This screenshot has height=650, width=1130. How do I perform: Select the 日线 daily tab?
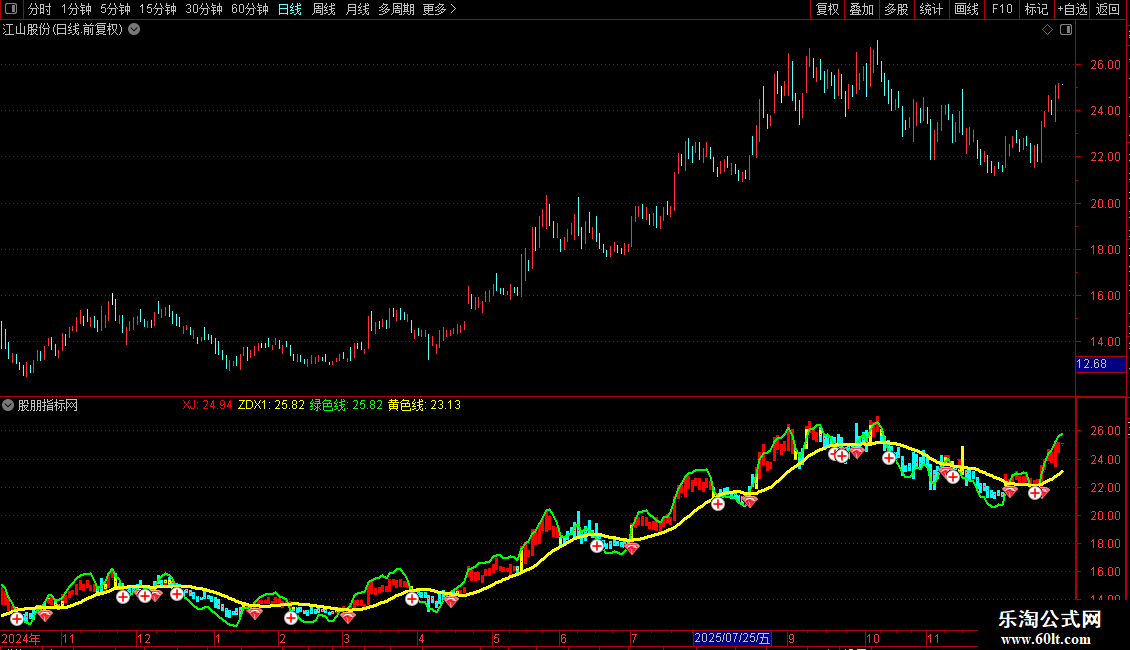pyautogui.click(x=290, y=9)
